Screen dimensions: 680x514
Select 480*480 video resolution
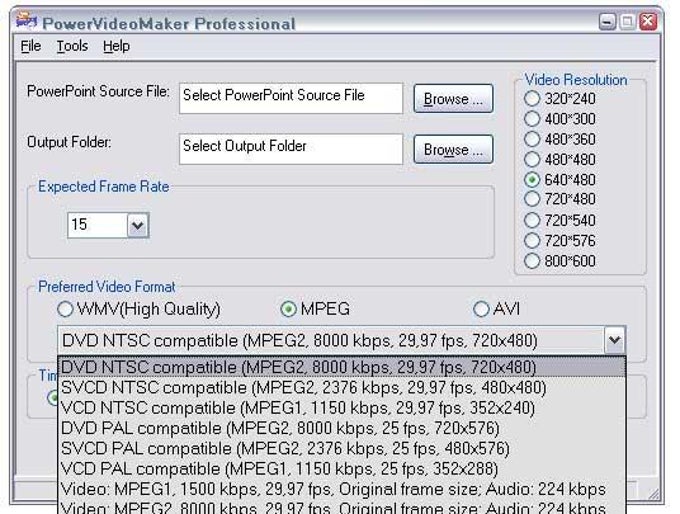pyautogui.click(x=560, y=160)
